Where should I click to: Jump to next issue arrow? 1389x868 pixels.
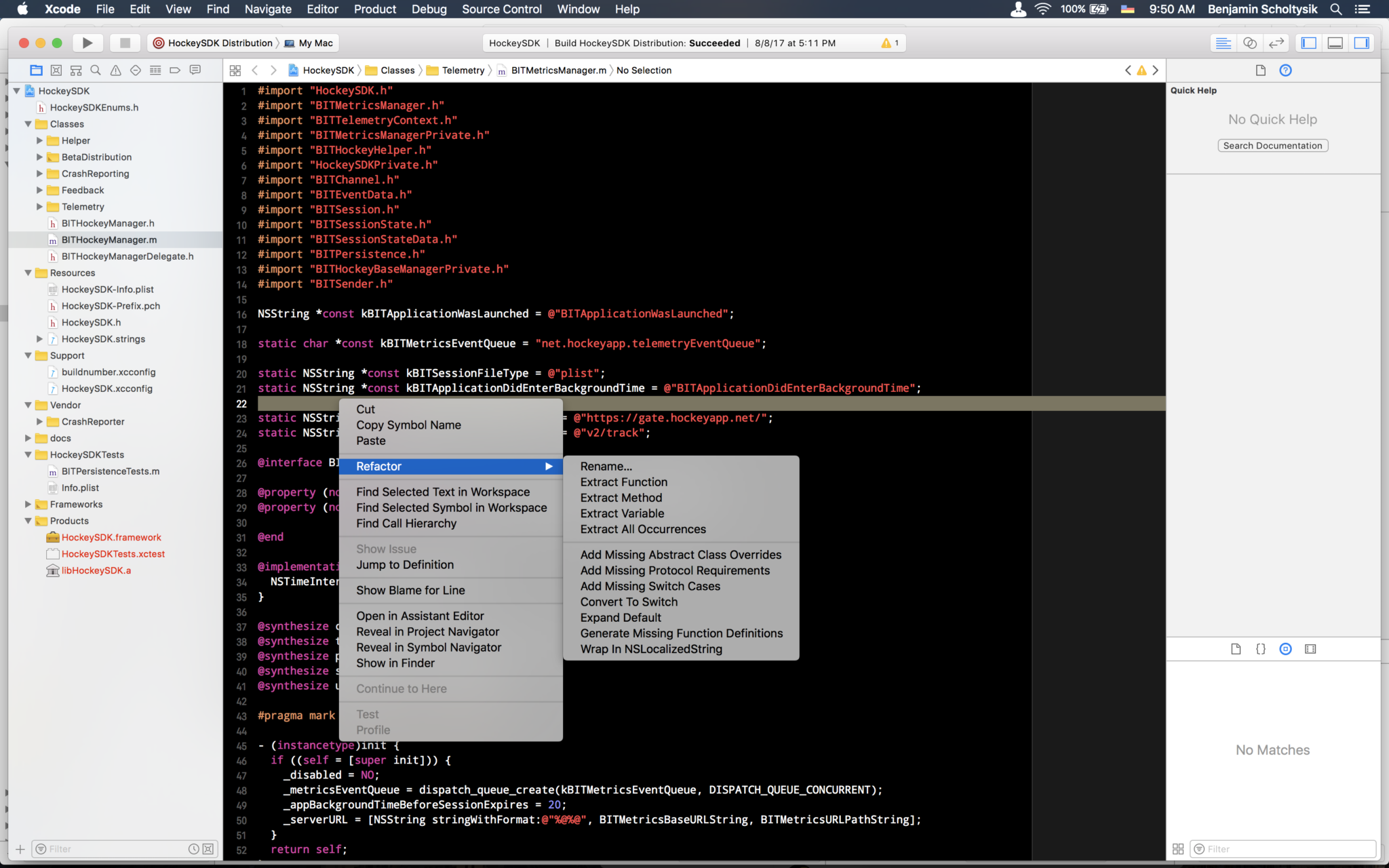(x=1156, y=70)
